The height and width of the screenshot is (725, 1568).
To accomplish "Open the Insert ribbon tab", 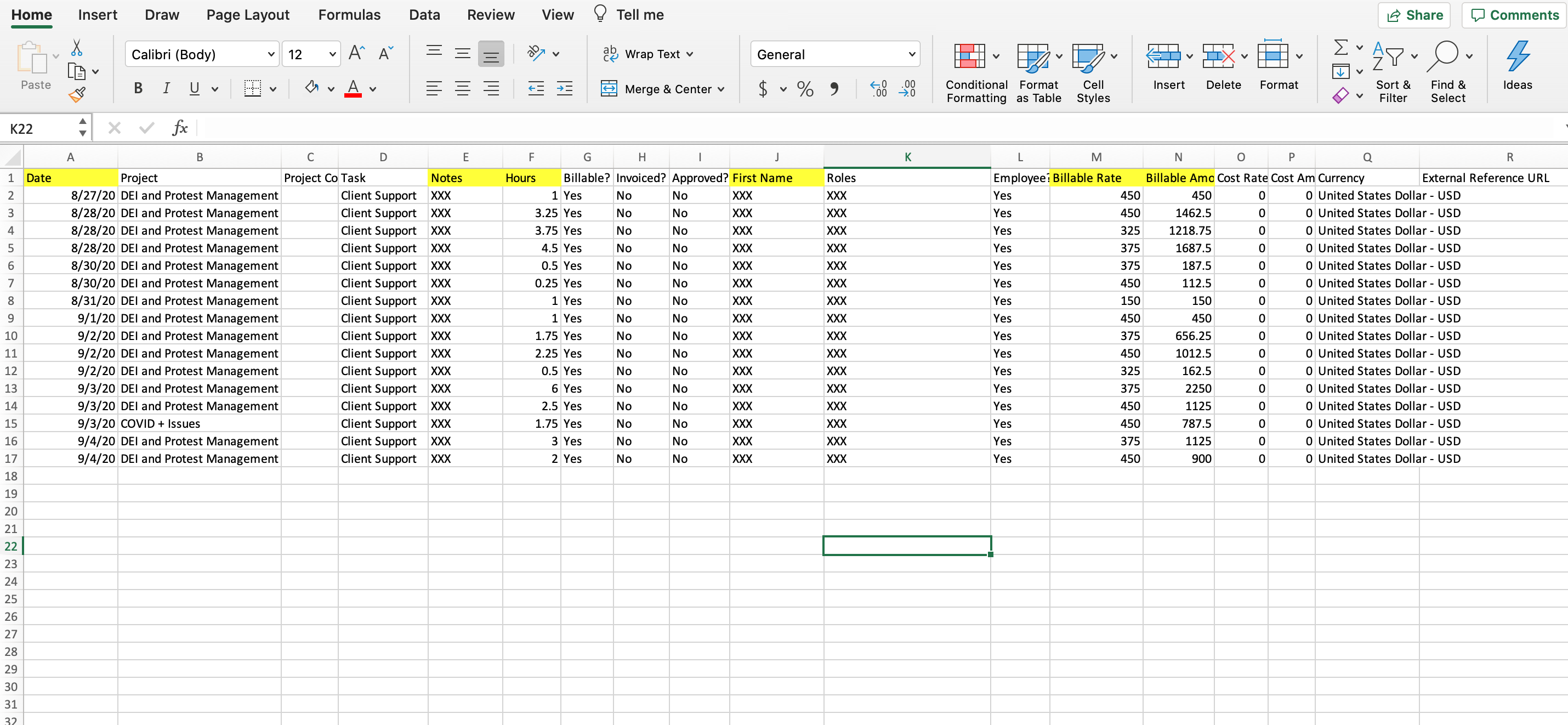I will click(x=98, y=15).
